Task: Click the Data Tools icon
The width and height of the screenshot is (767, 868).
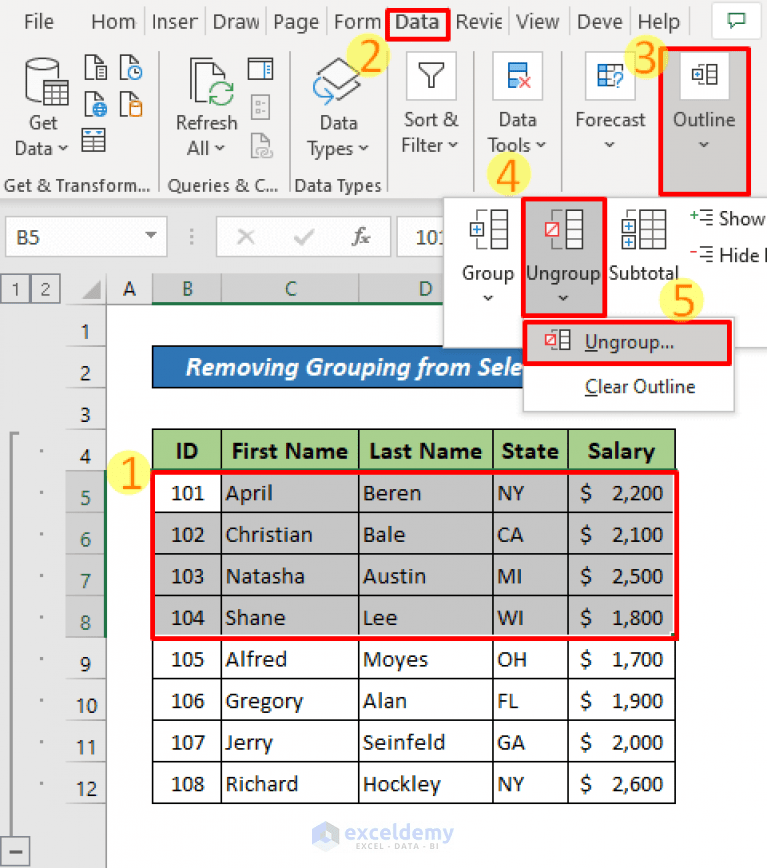Action: point(518,76)
